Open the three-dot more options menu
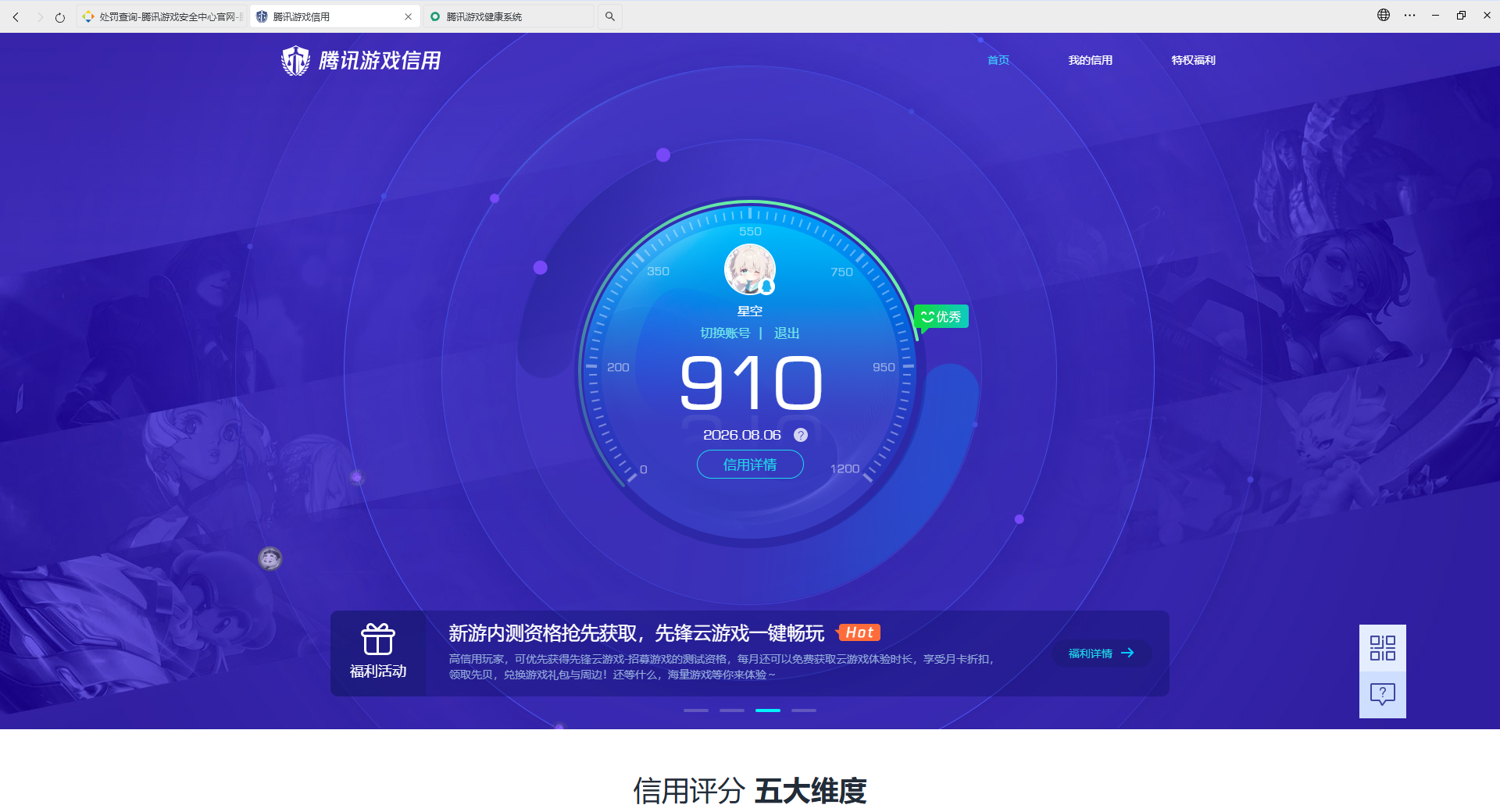The width and height of the screenshot is (1500, 812). (1409, 15)
